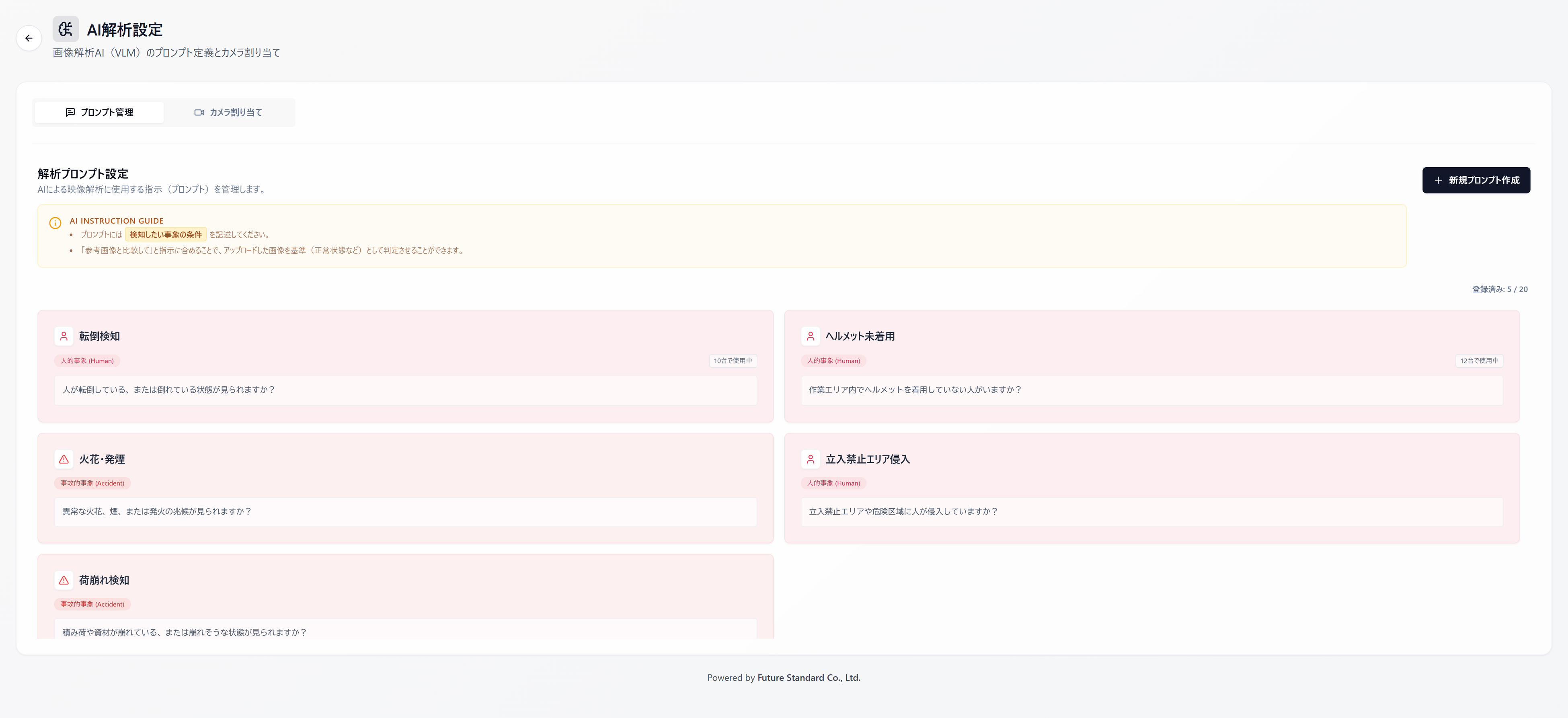Viewport: 1568px width, 718px height.
Task: Click the AI解析設定 brain icon
Action: click(66, 29)
